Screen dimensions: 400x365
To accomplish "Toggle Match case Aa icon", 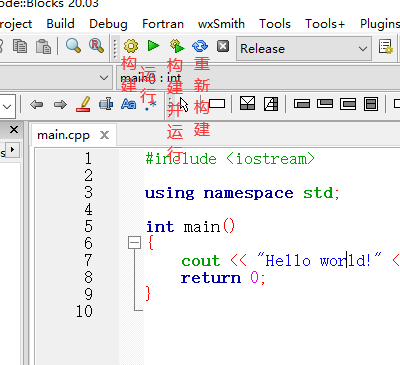I will click(129, 104).
